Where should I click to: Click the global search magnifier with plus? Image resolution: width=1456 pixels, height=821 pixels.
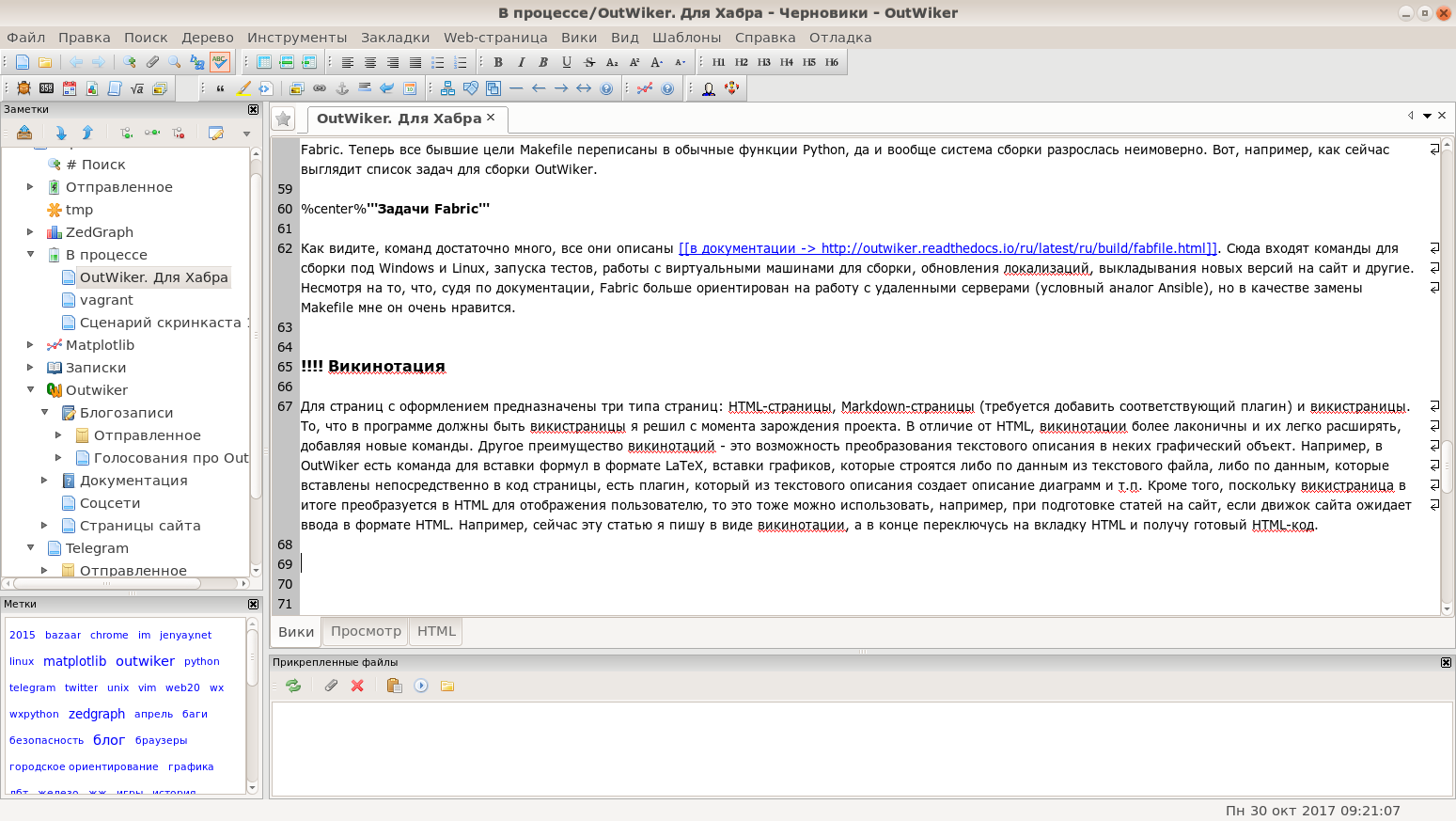point(129,62)
